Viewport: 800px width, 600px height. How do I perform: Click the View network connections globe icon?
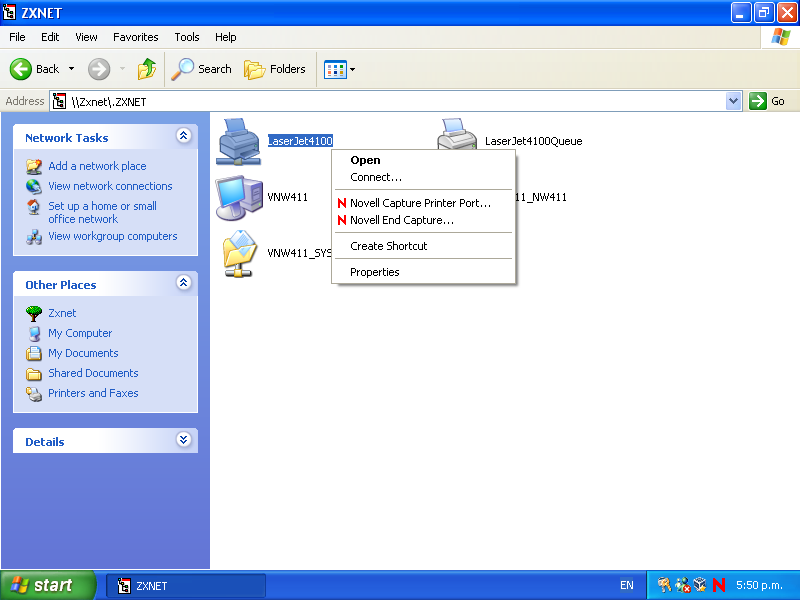[34, 186]
